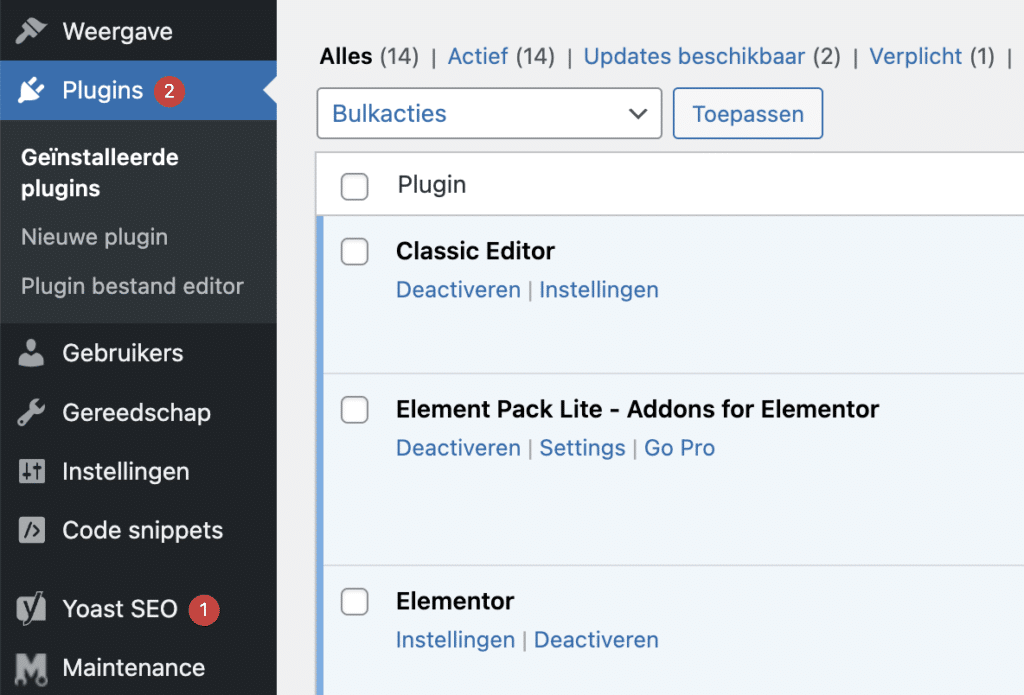The width and height of the screenshot is (1024, 695).
Task: Open Instellingen link under Elementor
Action: (x=455, y=639)
